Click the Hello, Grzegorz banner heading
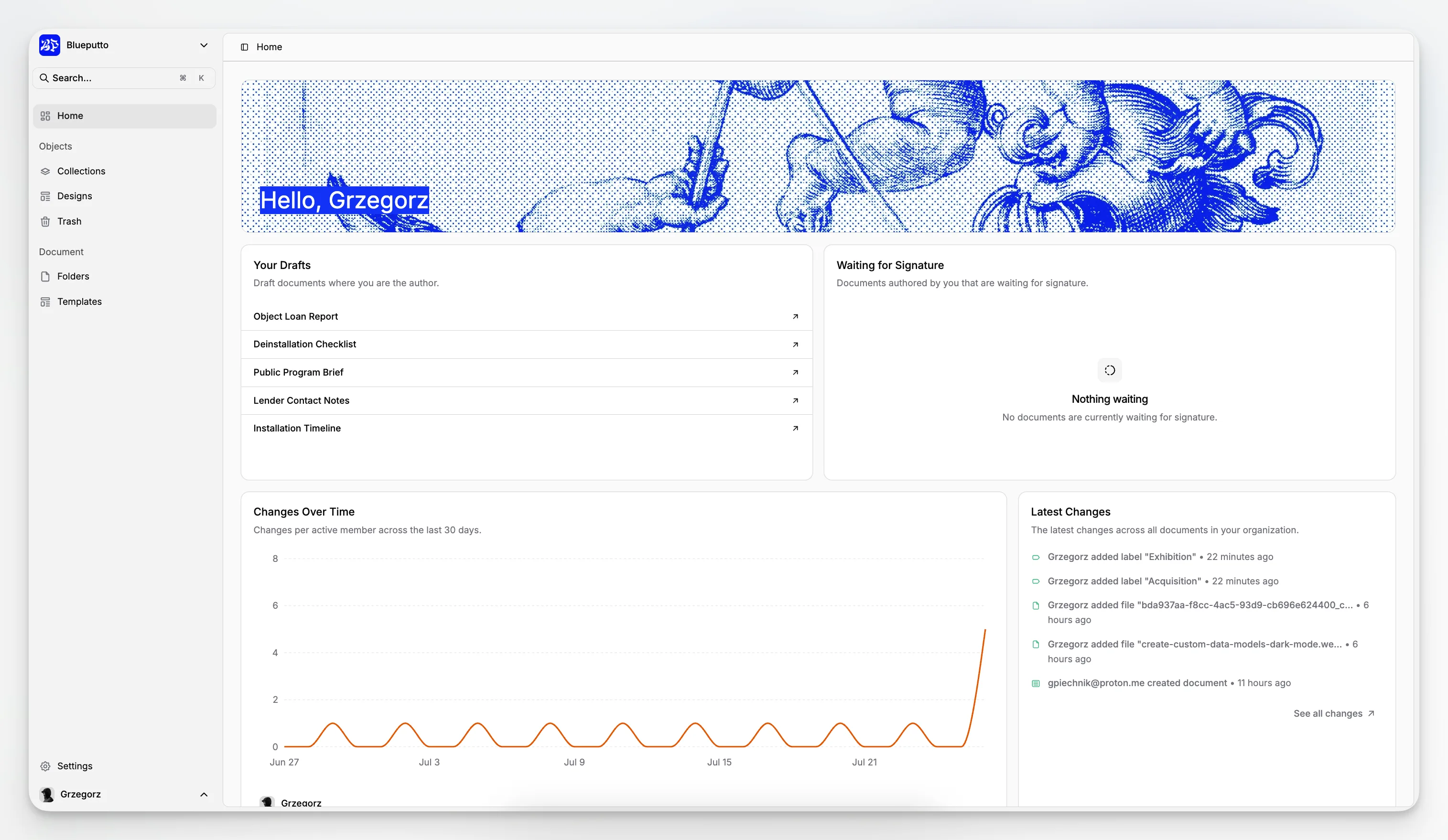Screen dimensions: 1448x840 (344, 200)
